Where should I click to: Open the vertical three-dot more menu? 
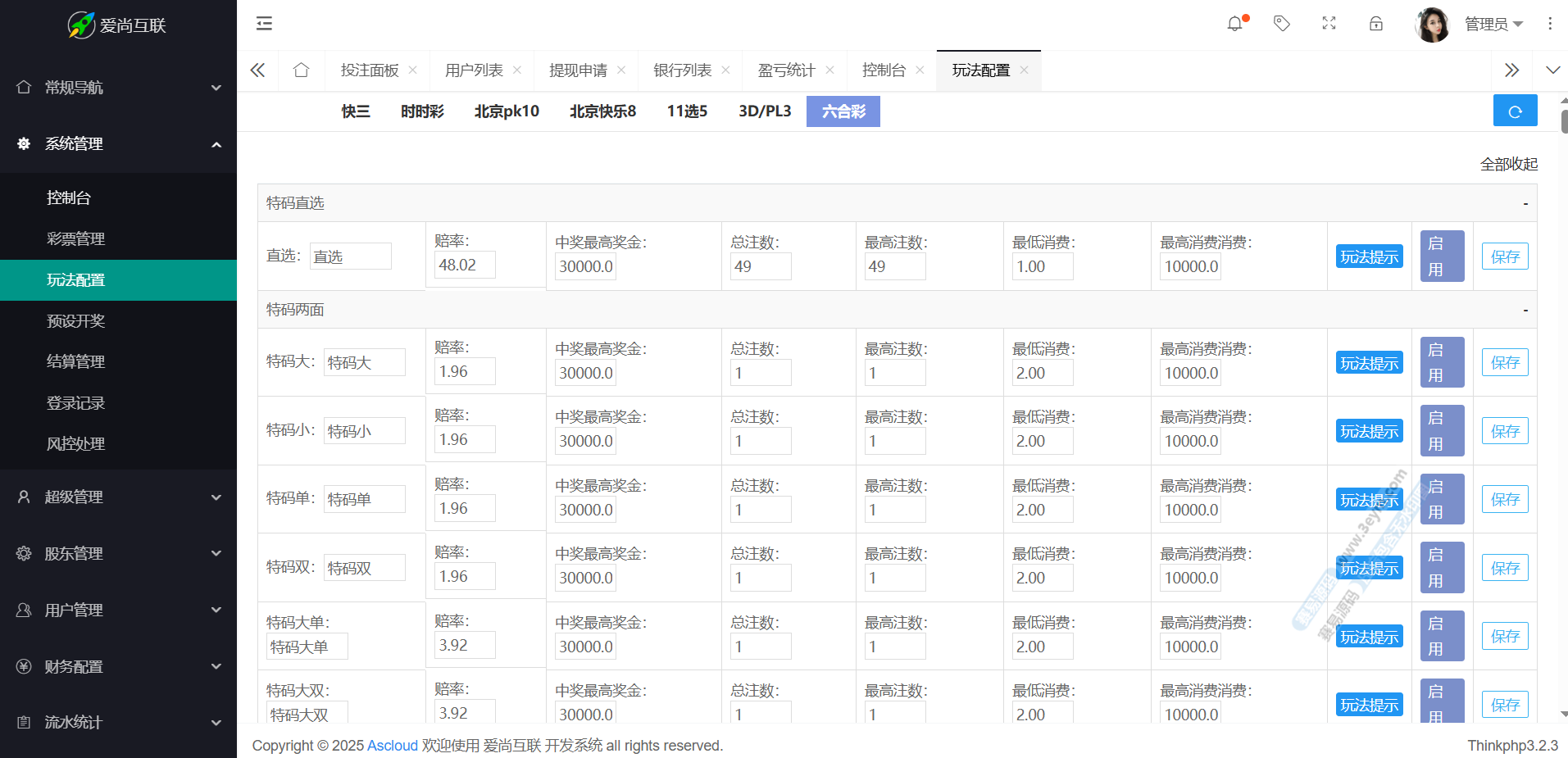point(1549,24)
